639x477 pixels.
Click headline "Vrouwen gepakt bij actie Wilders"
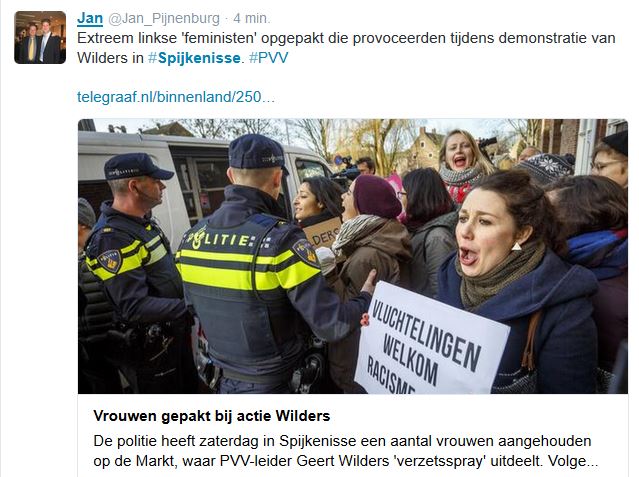pyautogui.click(x=212, y=416)
